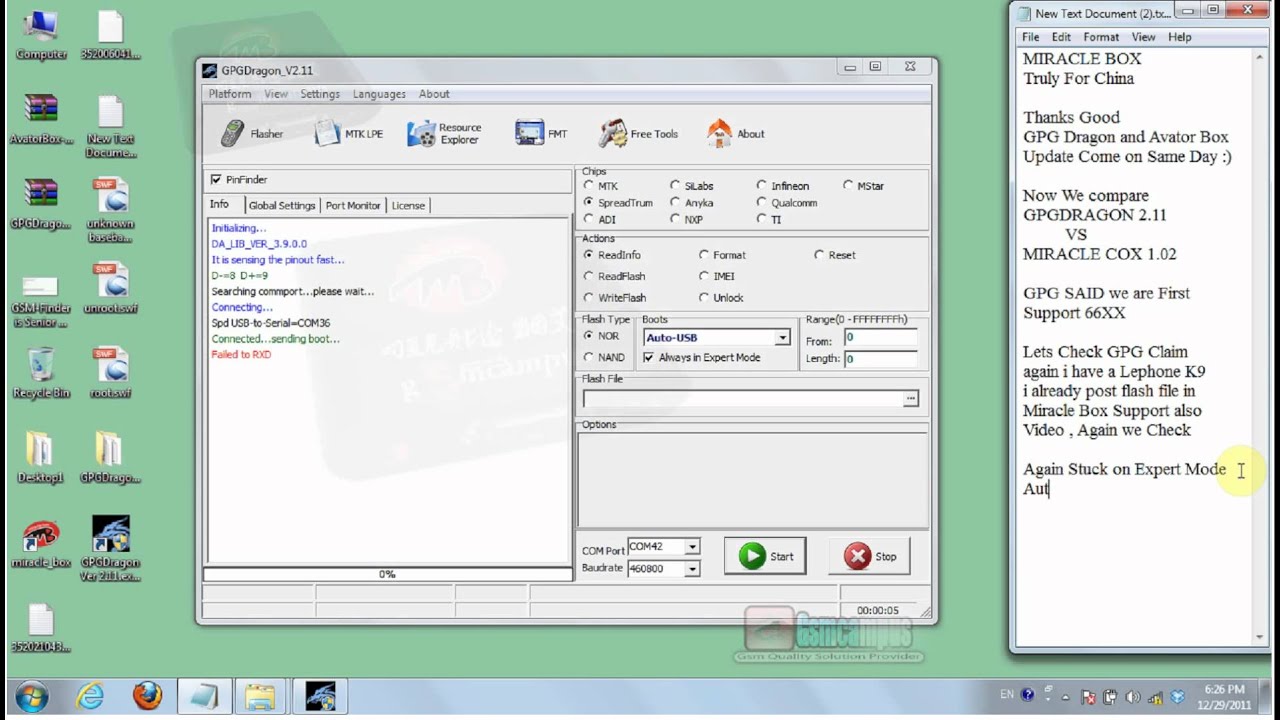Viewport: 1280px width, 720px height.
Task: Browse for flash file with ellipsis button
Action: [x=910, y=399]
